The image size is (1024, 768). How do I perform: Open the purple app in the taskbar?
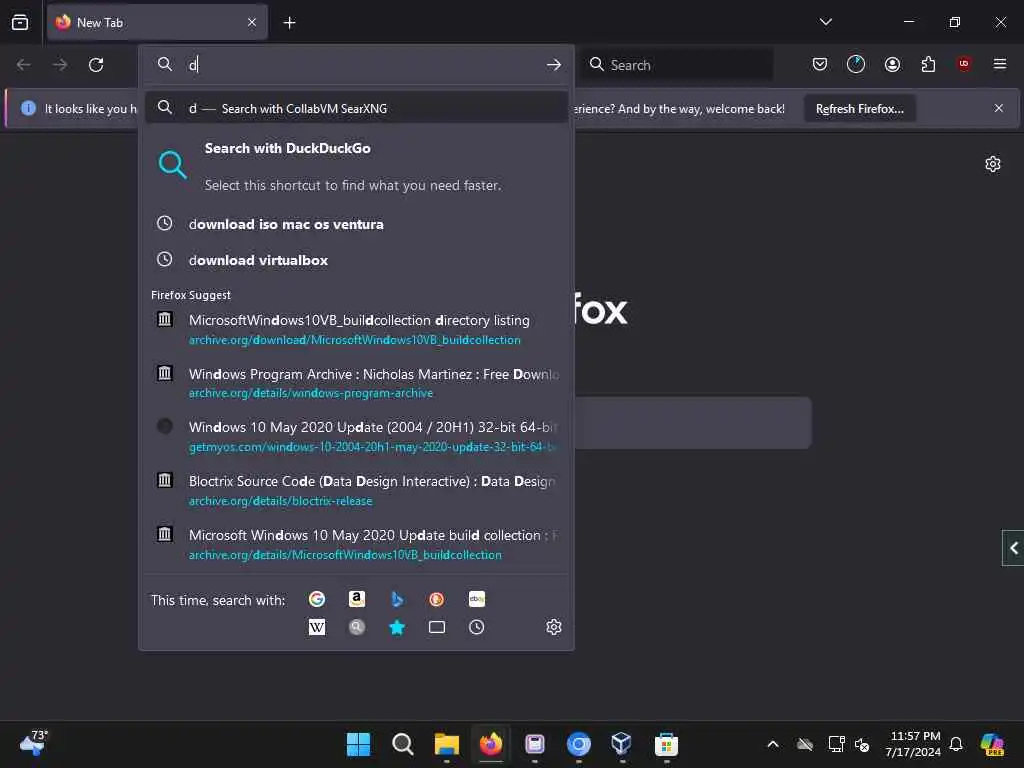(x=535, y=744)
